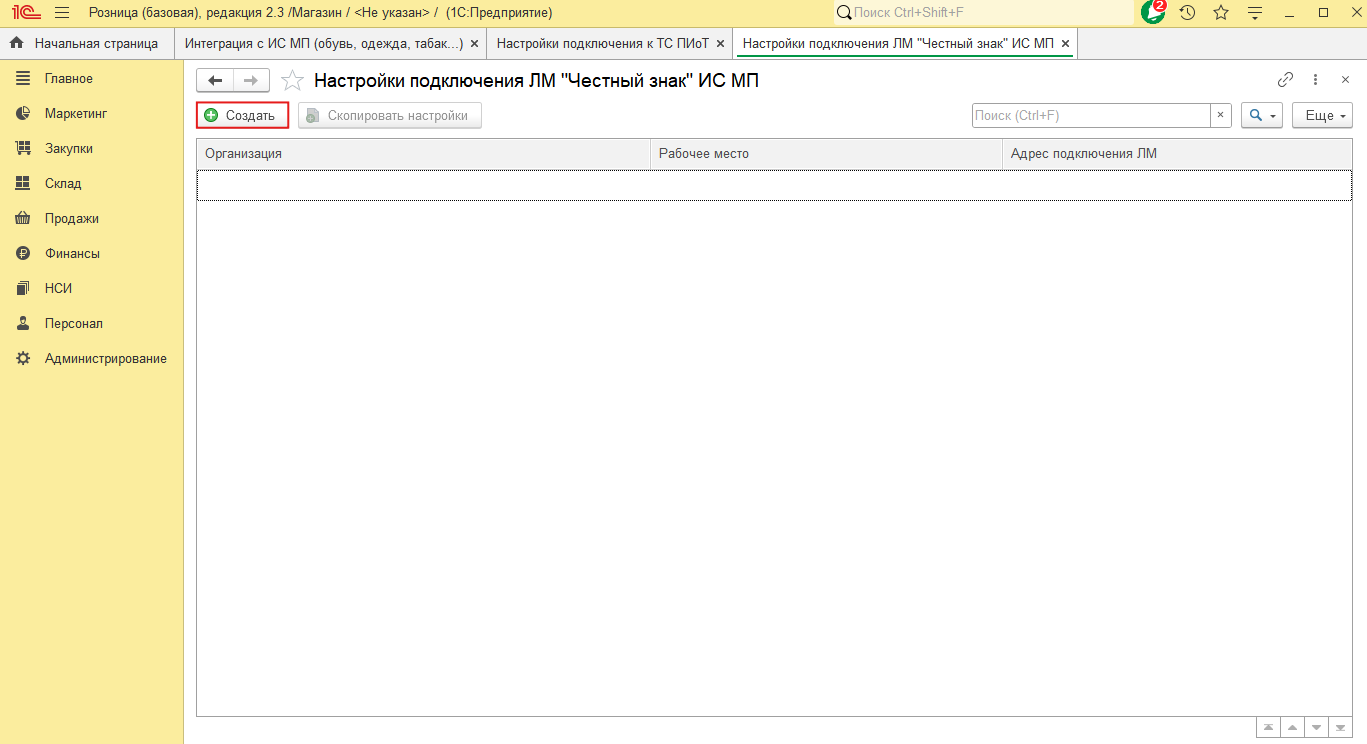
Task: Open the 1C main menu hamburger icon
Action: click(61, 13)
